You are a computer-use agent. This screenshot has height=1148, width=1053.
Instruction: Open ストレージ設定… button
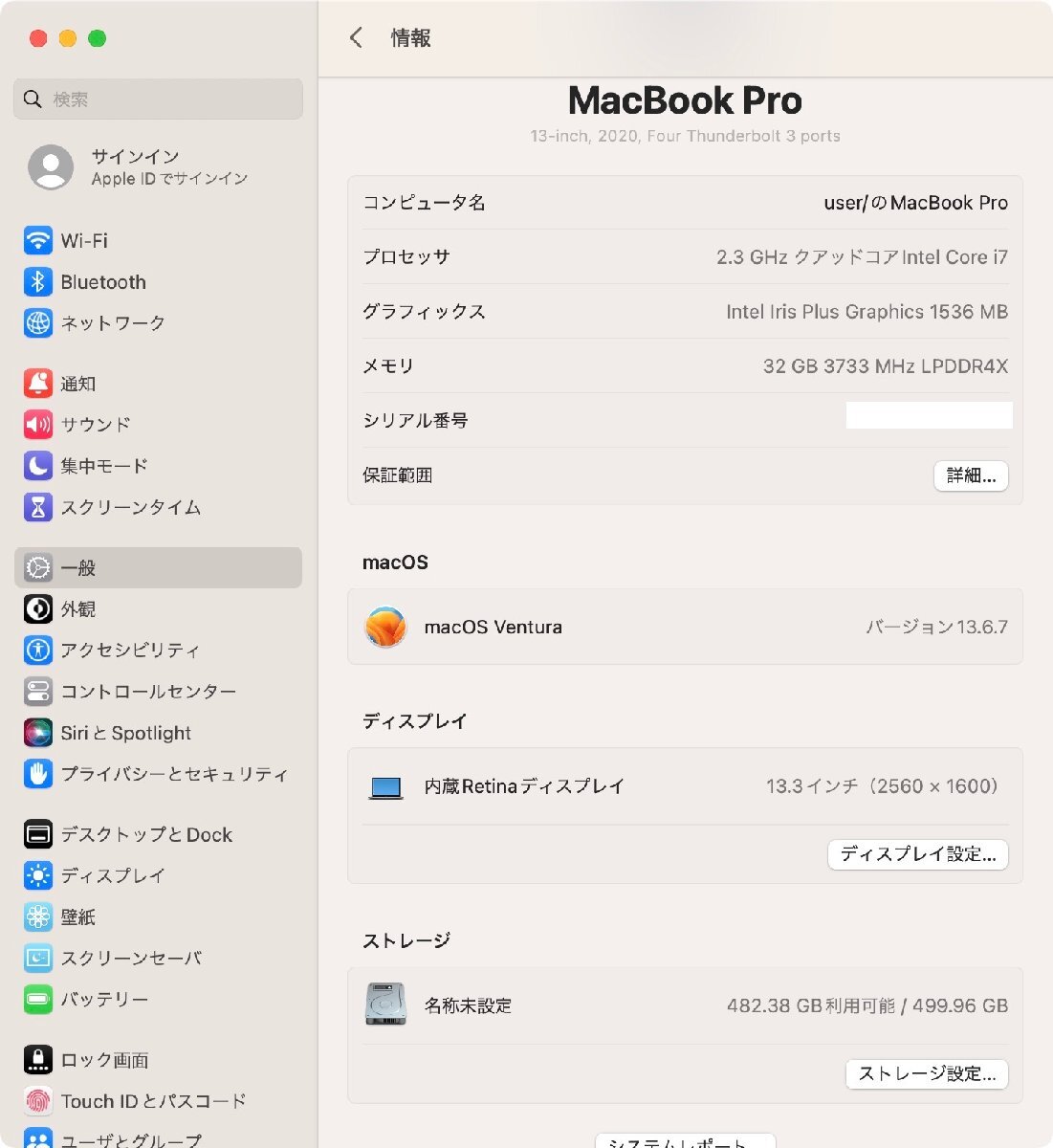click(927, 1073)
